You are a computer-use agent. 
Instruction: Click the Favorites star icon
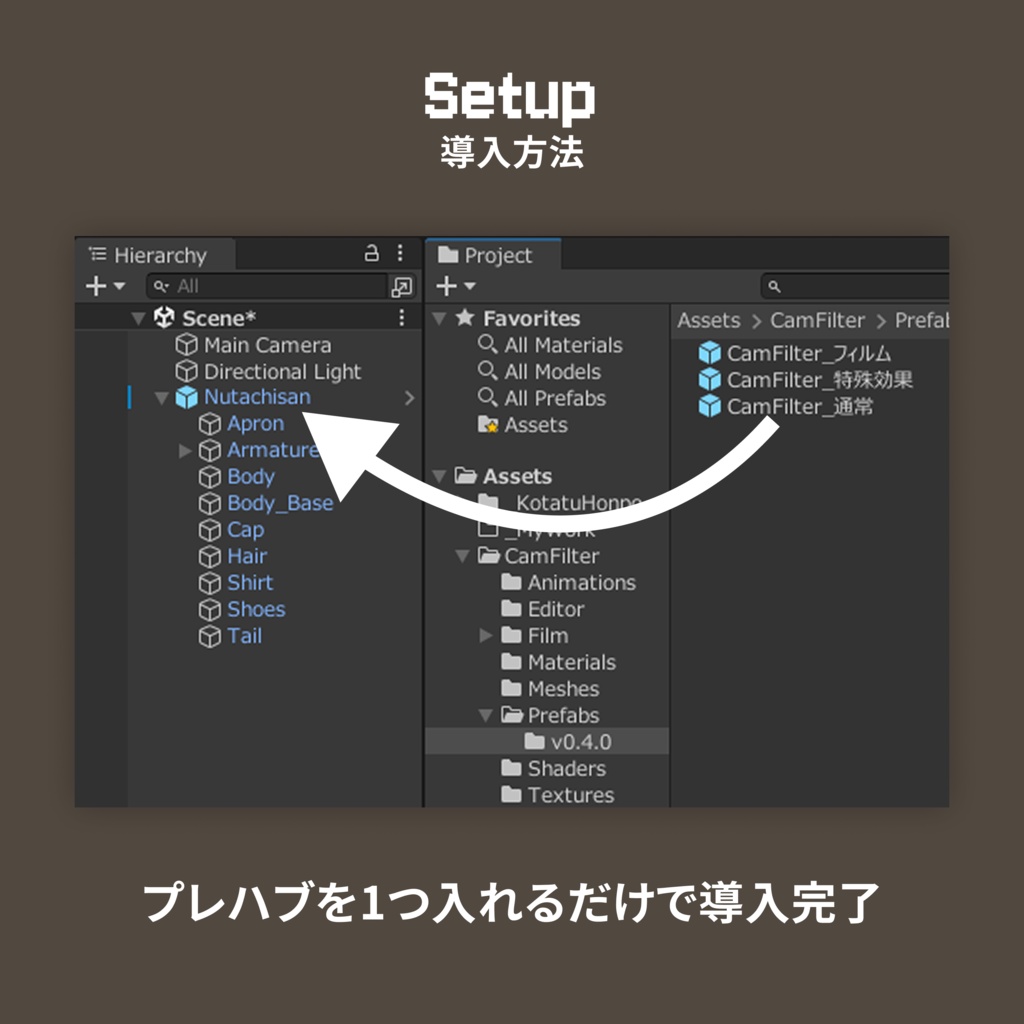pyautogui.click(x=465, y=317)
